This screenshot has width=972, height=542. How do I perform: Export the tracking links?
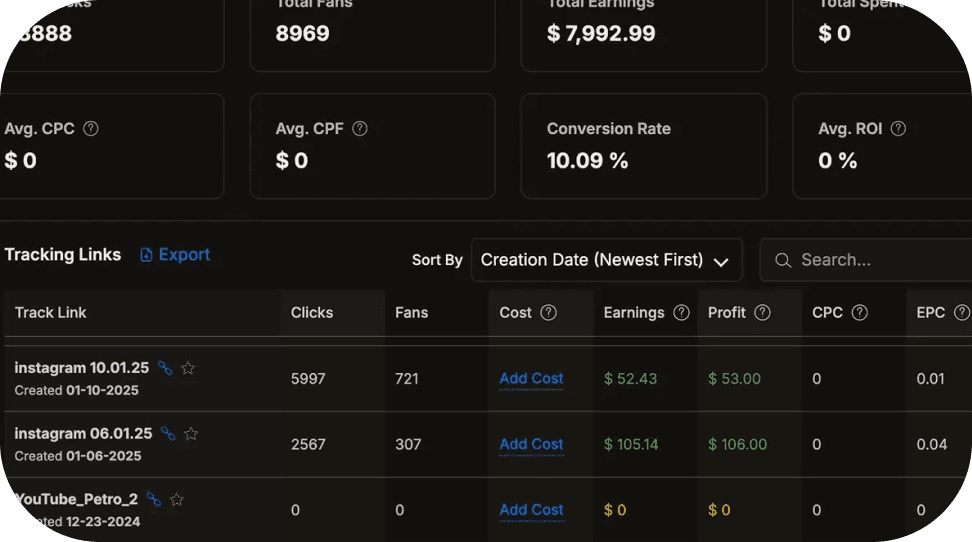[x=175, y=255]
